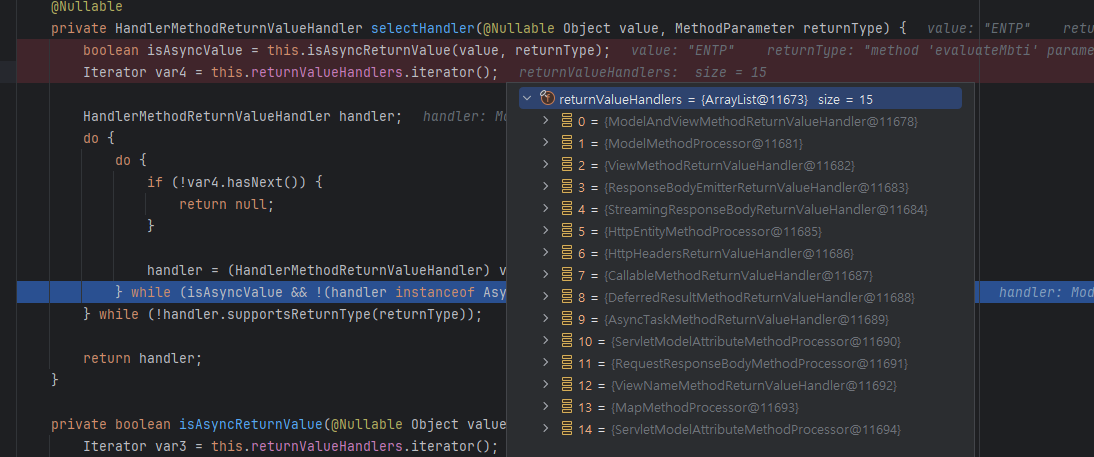Select the MapMethodProcessor@11693 value

[705, 407]
